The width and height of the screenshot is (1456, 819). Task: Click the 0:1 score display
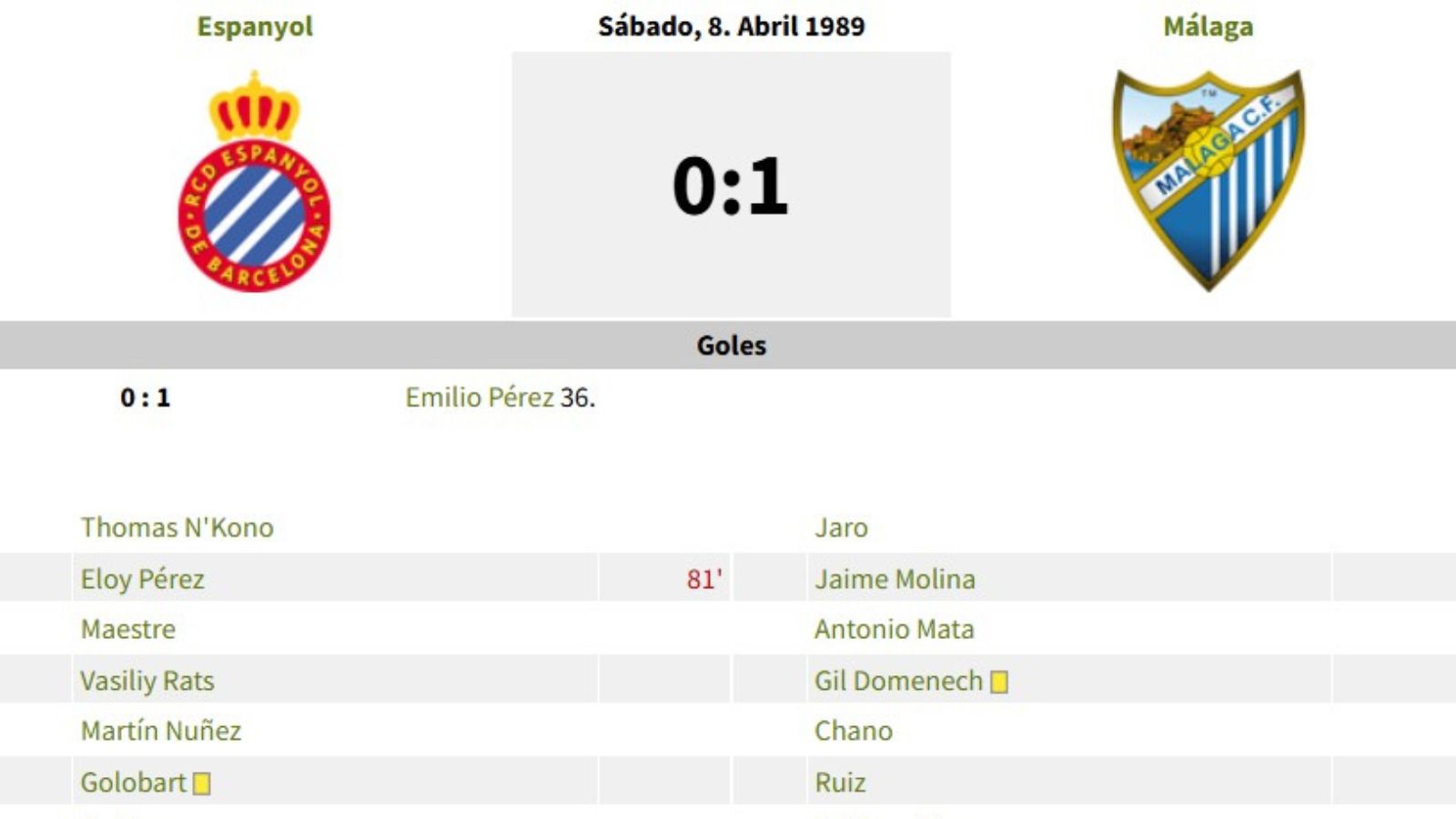coord(728,187)
